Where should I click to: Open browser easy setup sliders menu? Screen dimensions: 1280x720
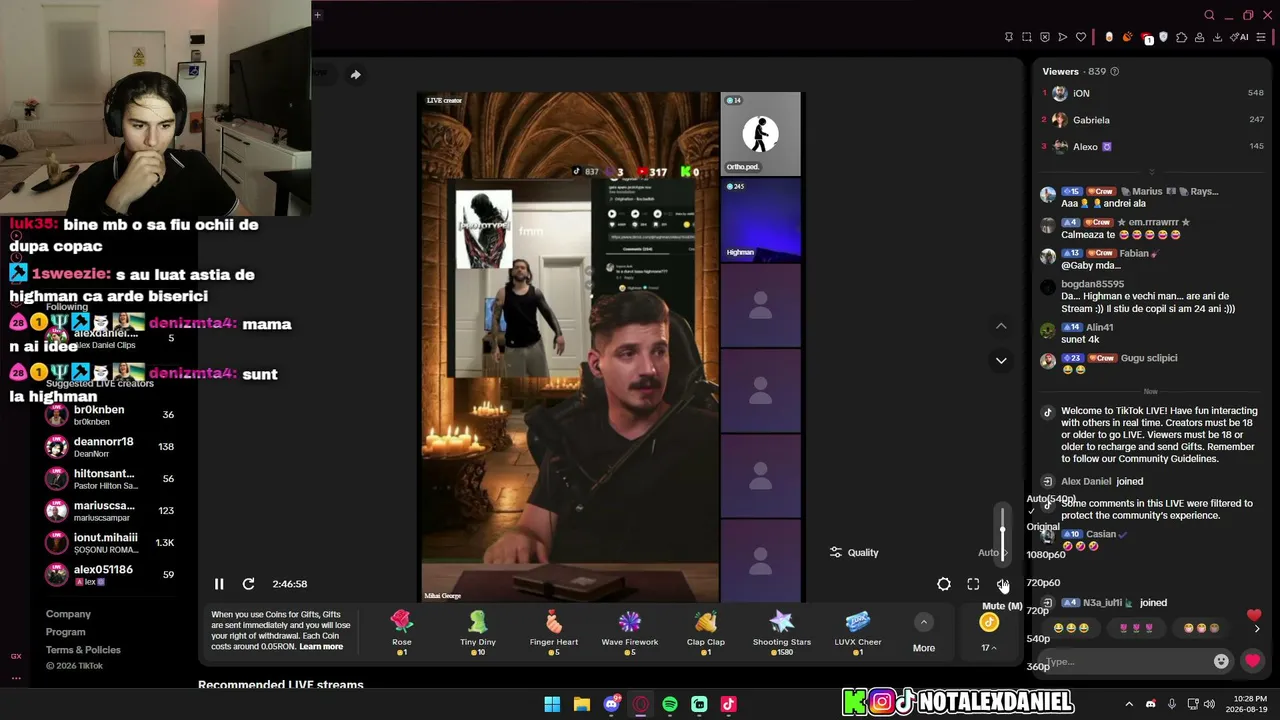click(1261, 37)
